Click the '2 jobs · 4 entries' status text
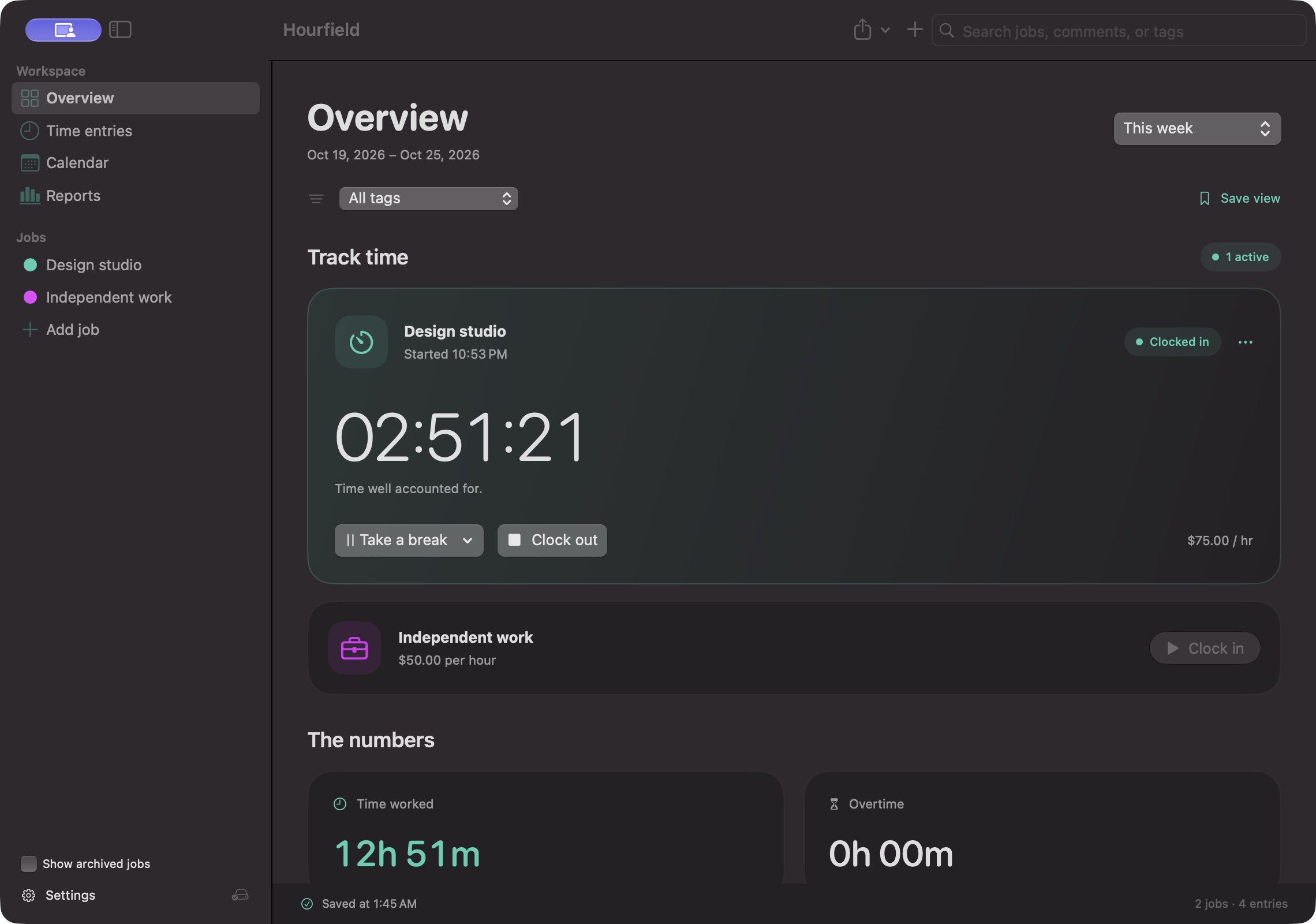The width and height of the screenshot is (1316, 924). [x=1241, y=904]
